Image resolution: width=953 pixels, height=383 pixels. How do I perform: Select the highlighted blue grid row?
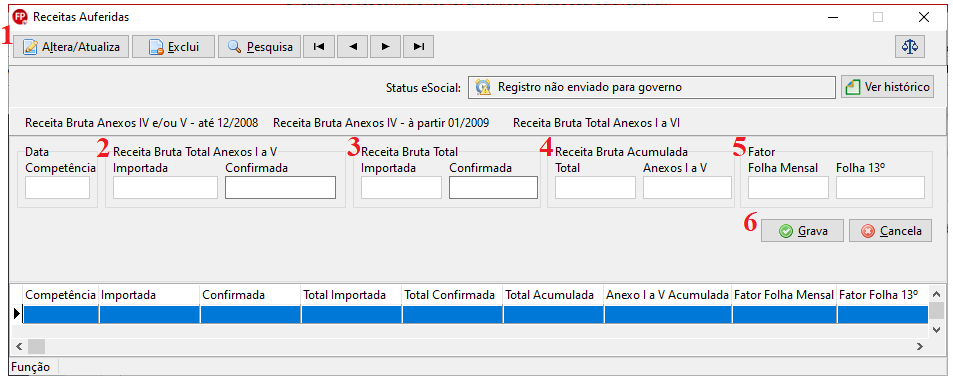(475, 314)
